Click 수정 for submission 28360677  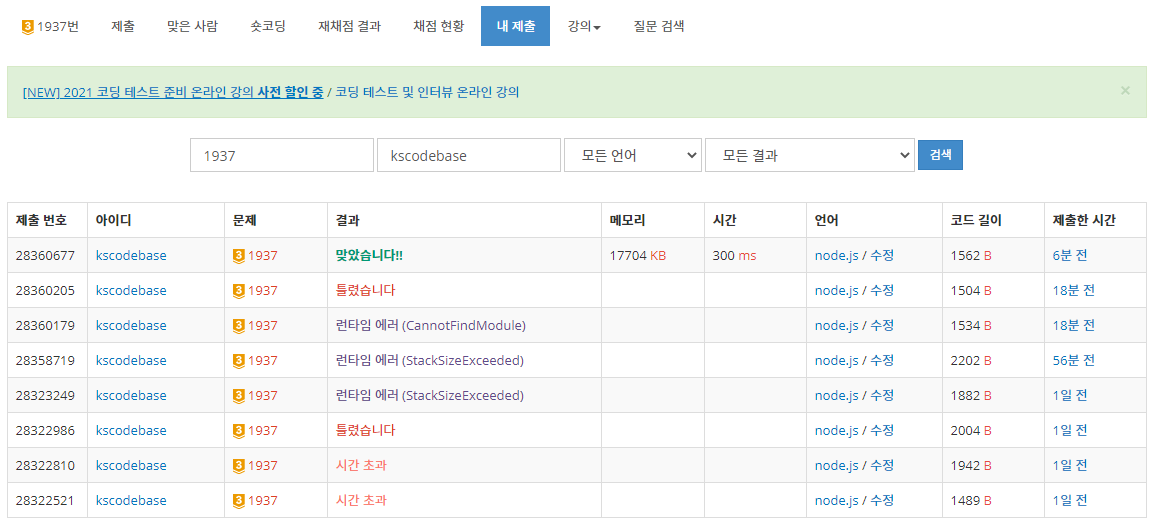(x=882, y=256)
